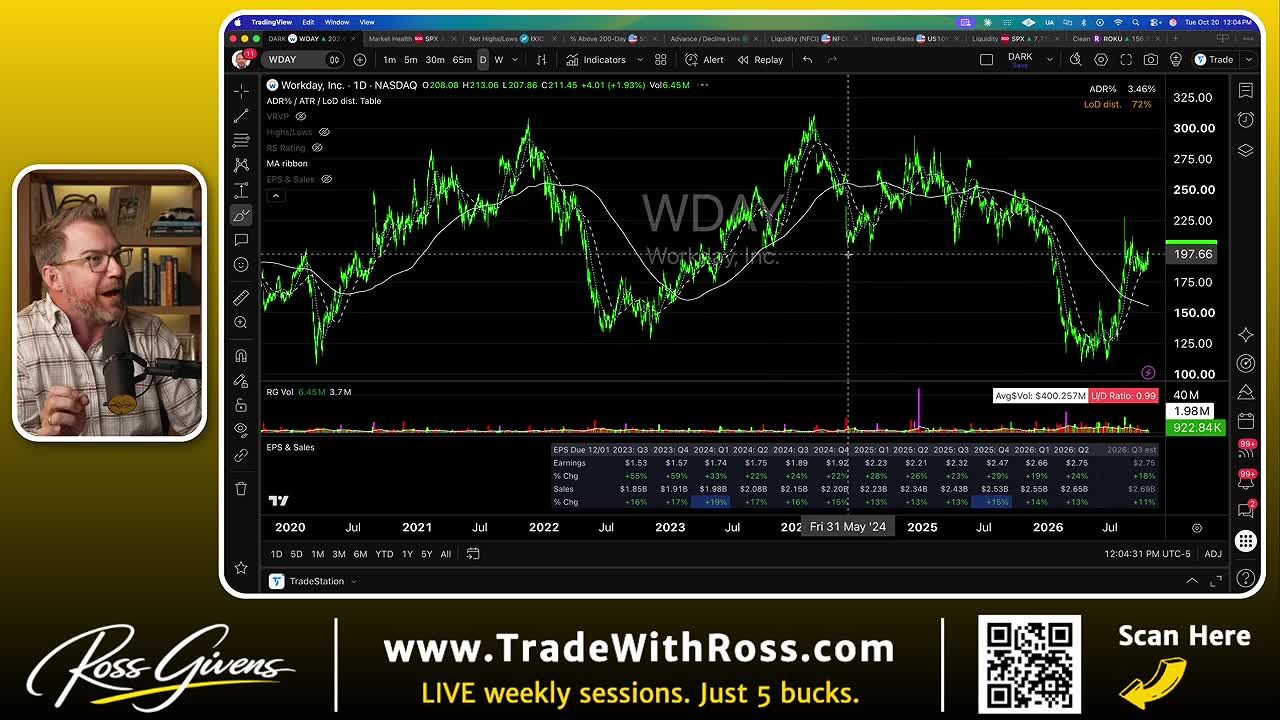The image size is (1280, 720).
Task: Toggle hide all drawings eye icon
Action: 241,430
